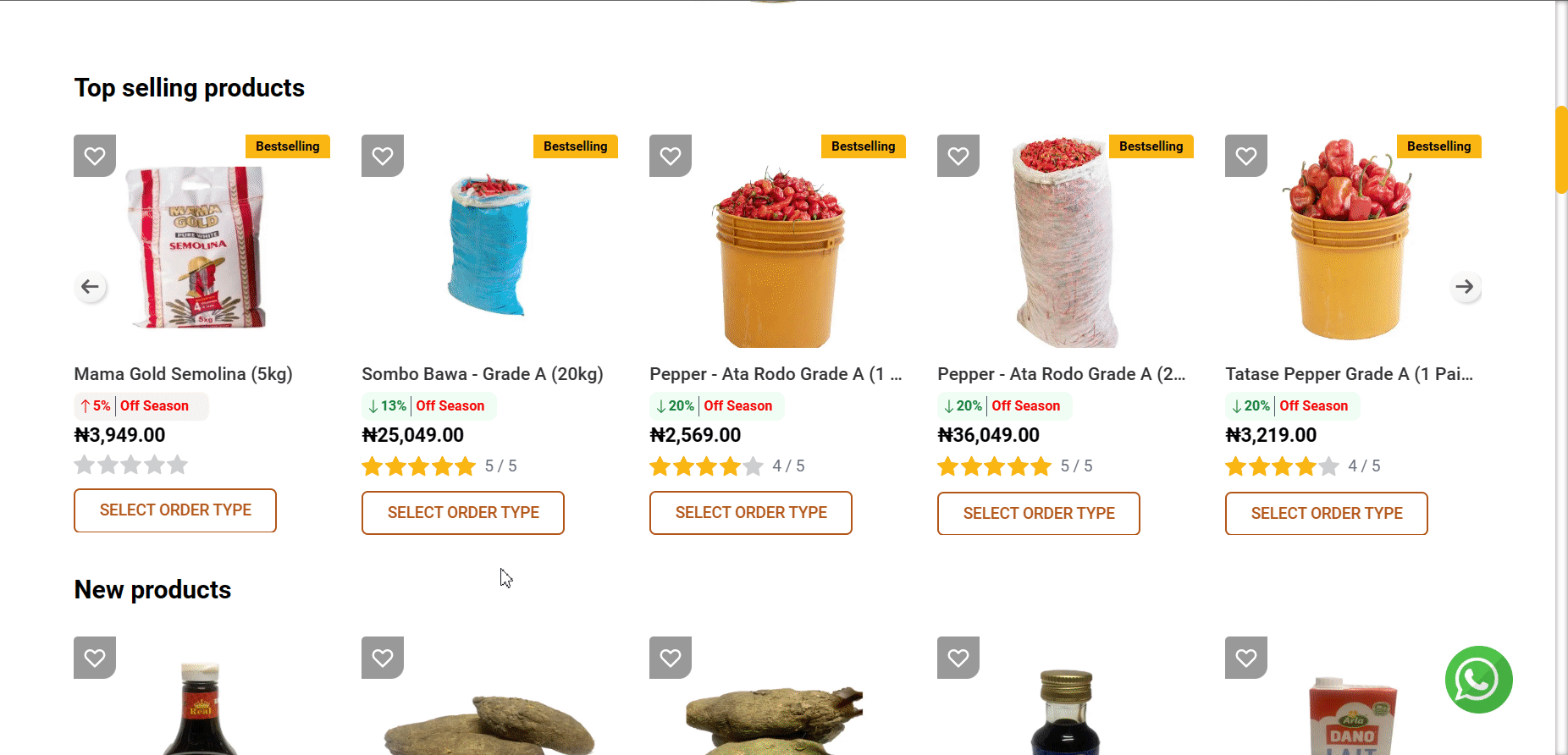Open Sombo Bawa - Grade A (20kg) link
The height and width of the screenshot is (755, 1568).
[x=483, y=374]
